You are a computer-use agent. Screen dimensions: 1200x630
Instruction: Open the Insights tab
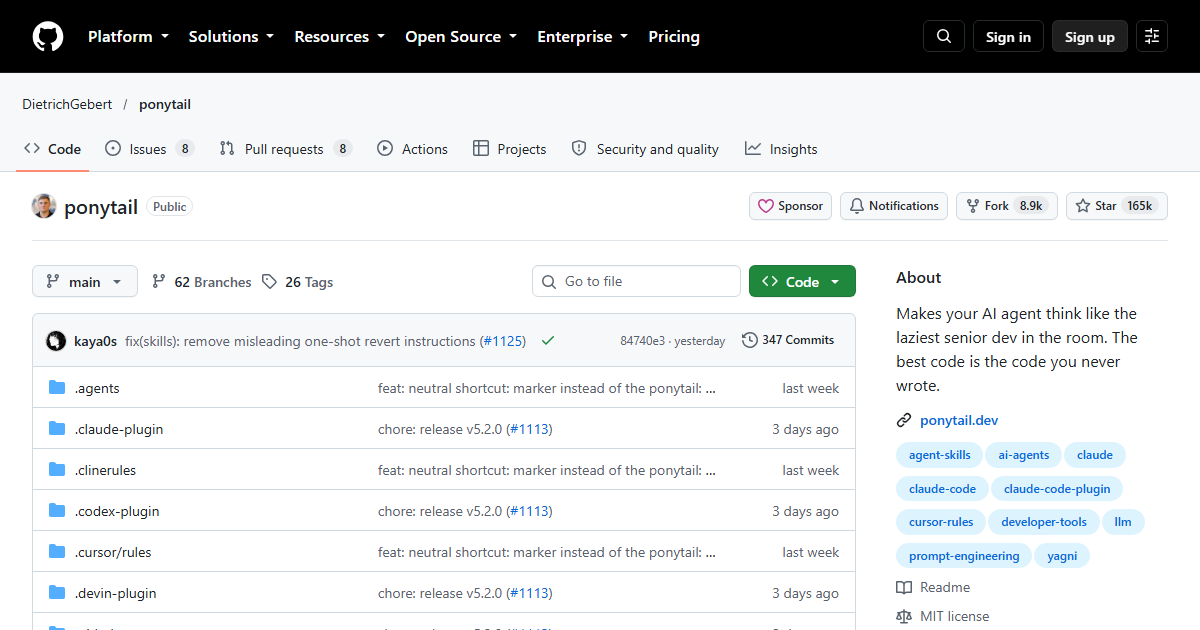click(x=781, y=149)
